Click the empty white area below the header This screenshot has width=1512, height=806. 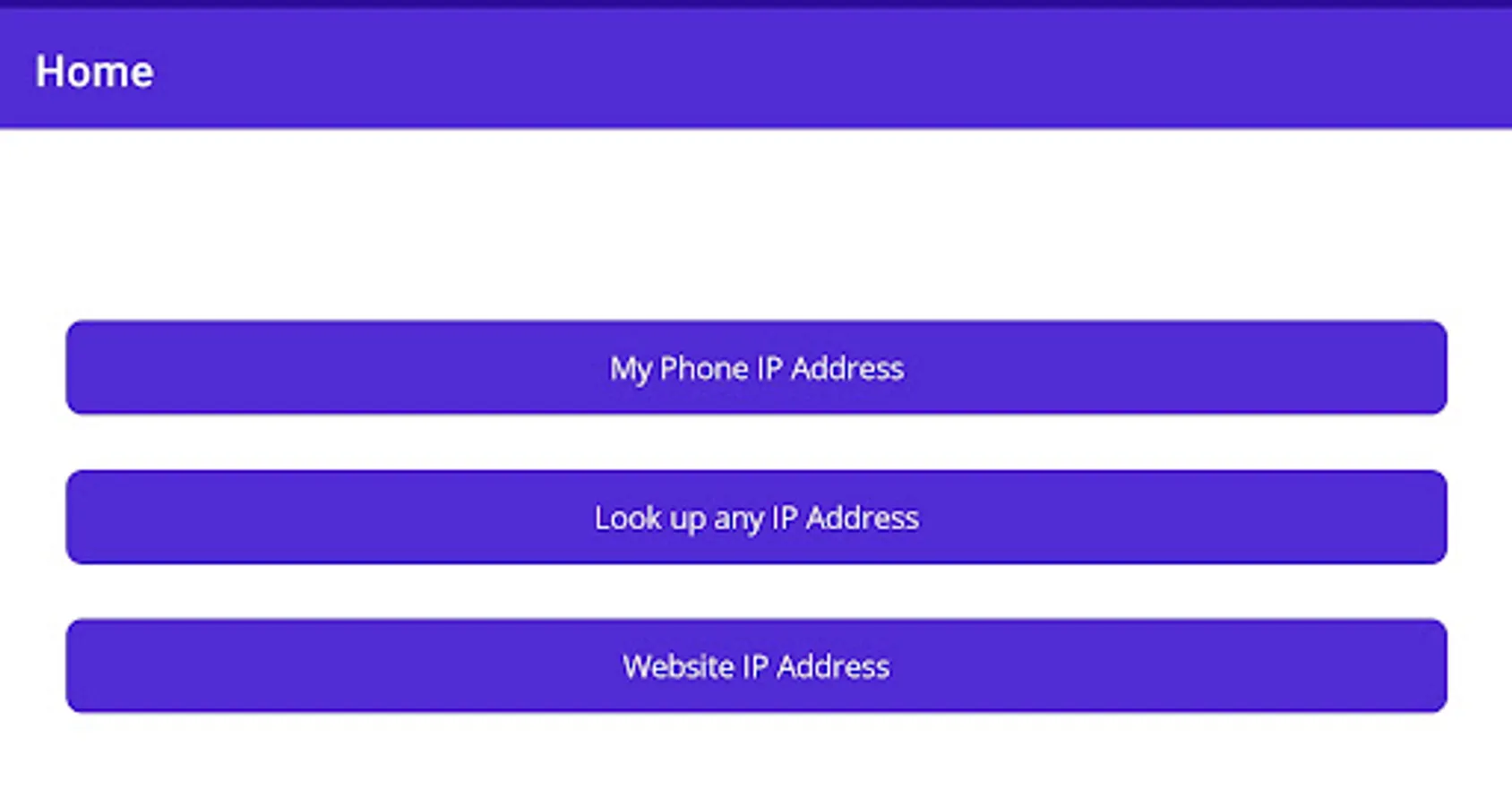[756, 224]
